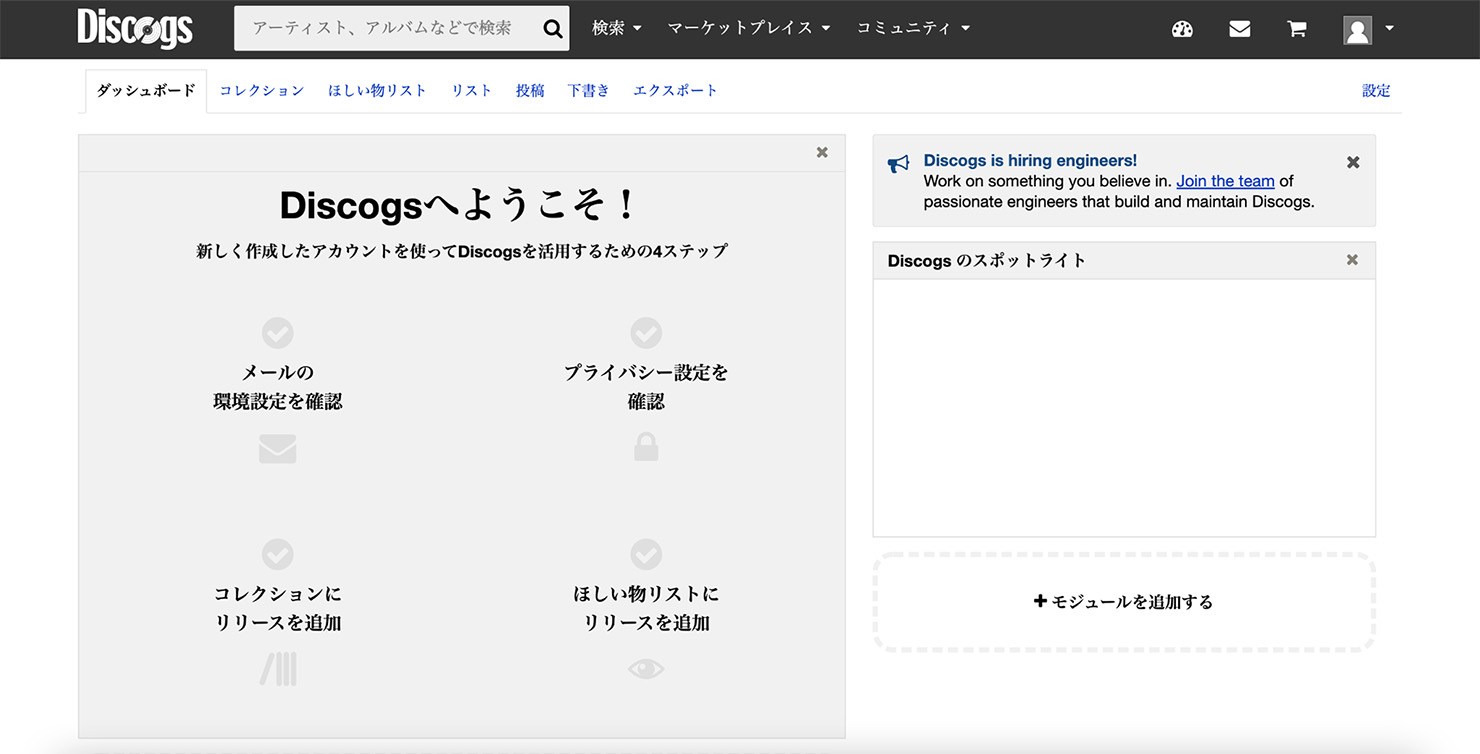
Task: Click the user avatar icon
Action: [1357, 29]
